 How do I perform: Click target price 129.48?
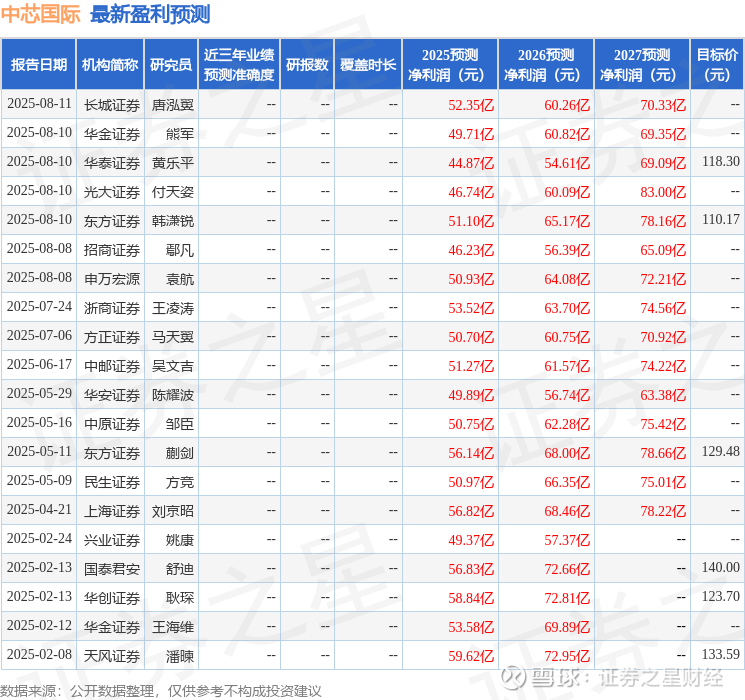click(721, 451)
